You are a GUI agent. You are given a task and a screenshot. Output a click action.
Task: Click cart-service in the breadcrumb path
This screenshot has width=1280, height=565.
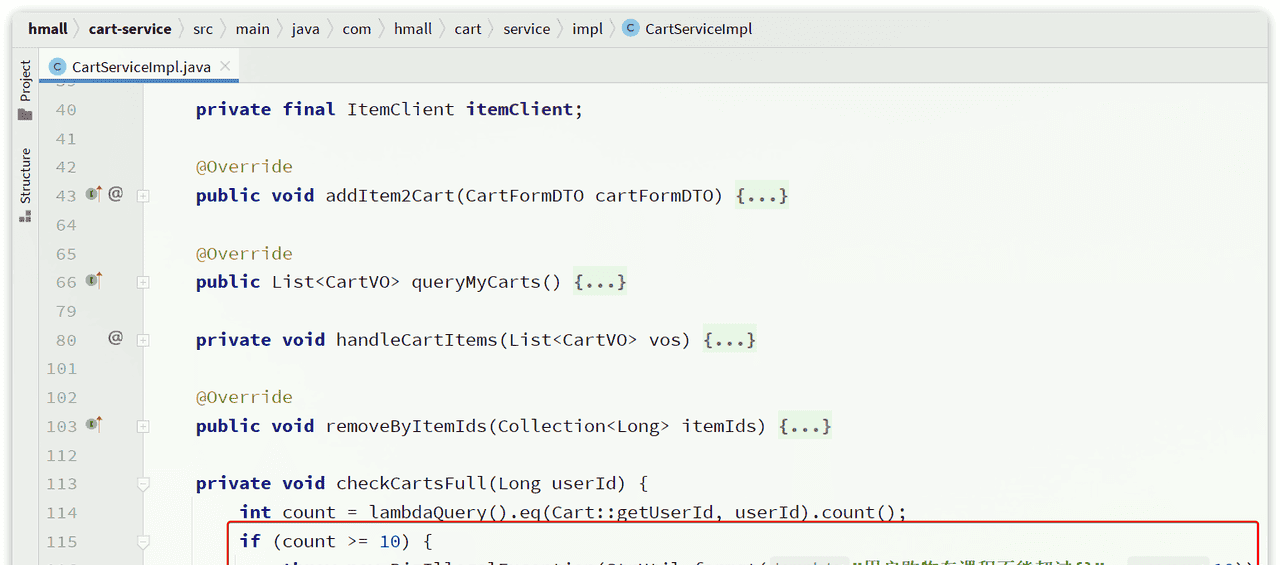click(130, 29)
